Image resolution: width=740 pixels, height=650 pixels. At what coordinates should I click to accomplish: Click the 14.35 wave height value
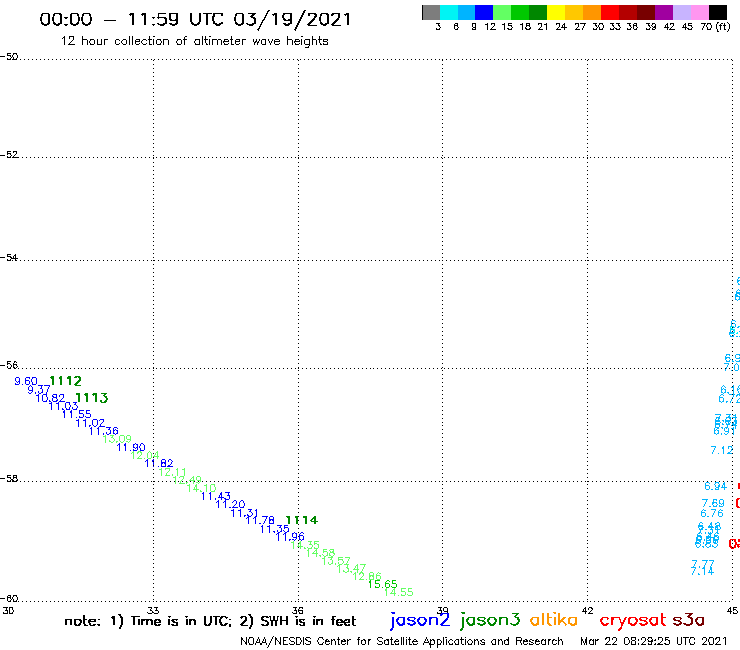[x=305, y=545]
